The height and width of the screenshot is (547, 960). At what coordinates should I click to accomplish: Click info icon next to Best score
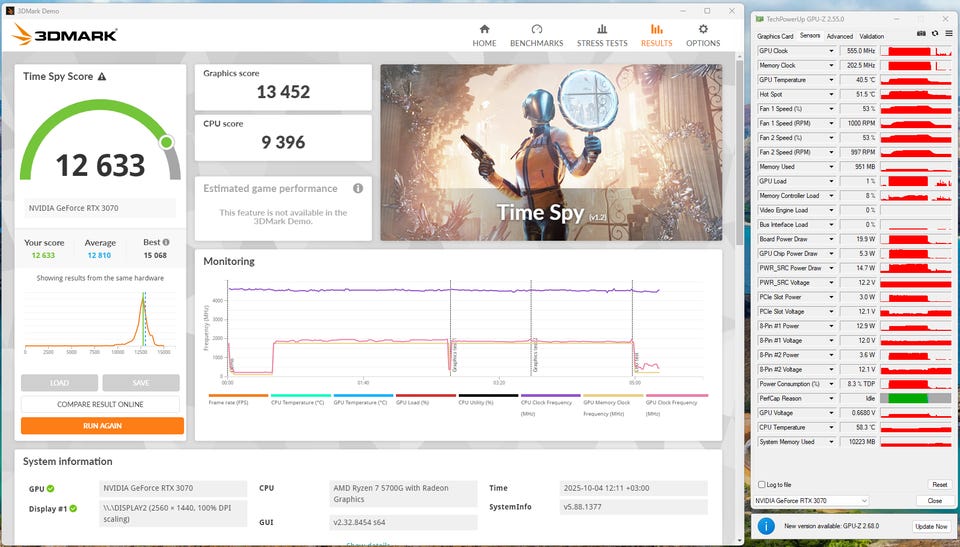click(x=166, y=242)
